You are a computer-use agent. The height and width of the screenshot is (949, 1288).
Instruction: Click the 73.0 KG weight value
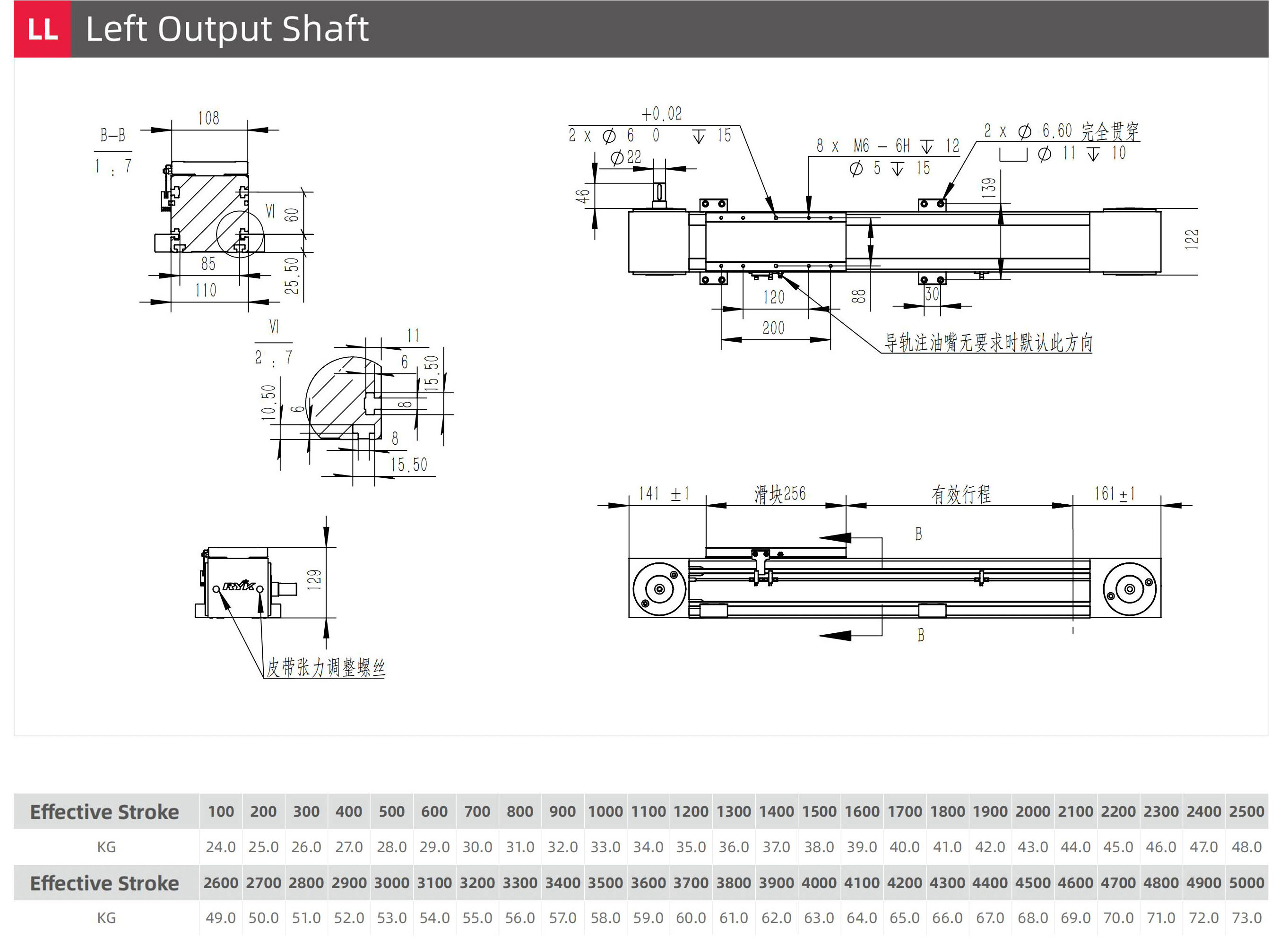tap(1246, 918)
